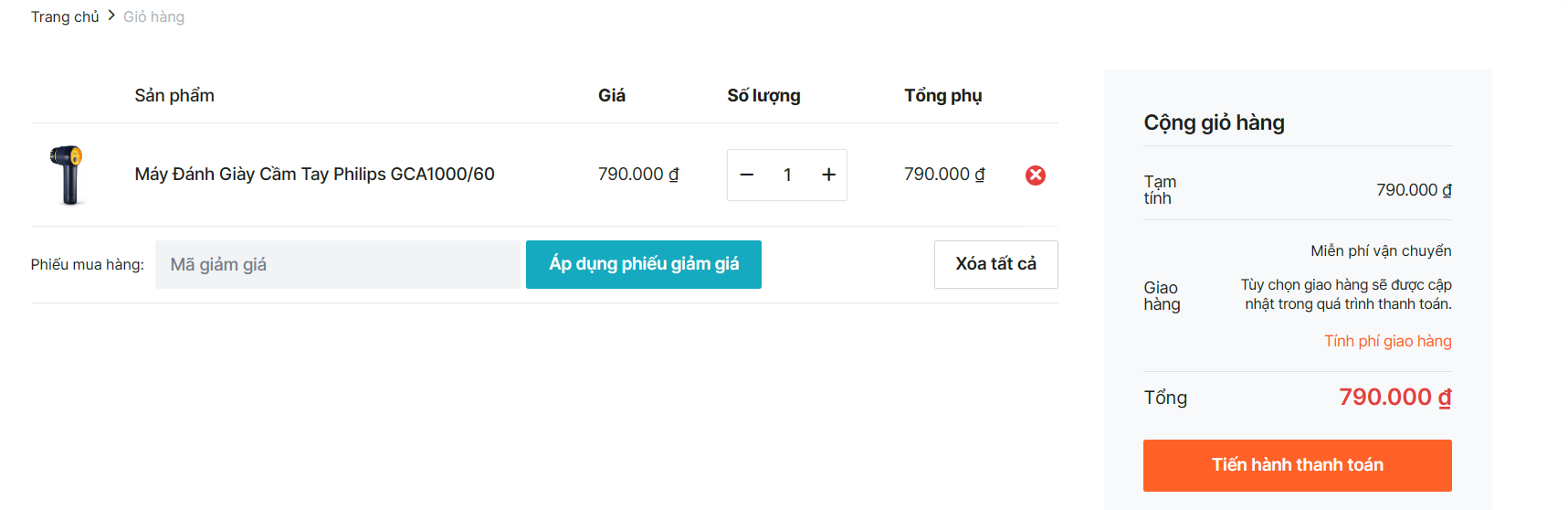
Task: Open Máy Đánh Giày Cầm Tay product link
Action: (314, 174)
